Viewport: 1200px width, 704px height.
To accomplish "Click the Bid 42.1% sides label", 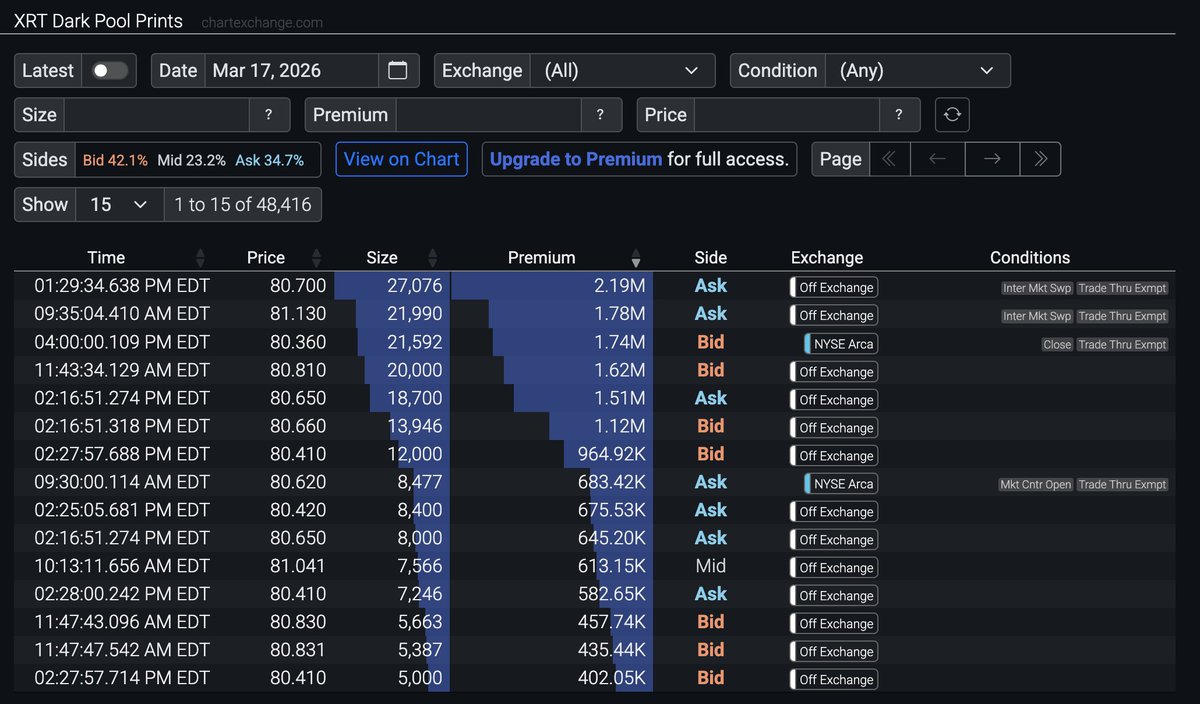I will click(x=115, y=160).
